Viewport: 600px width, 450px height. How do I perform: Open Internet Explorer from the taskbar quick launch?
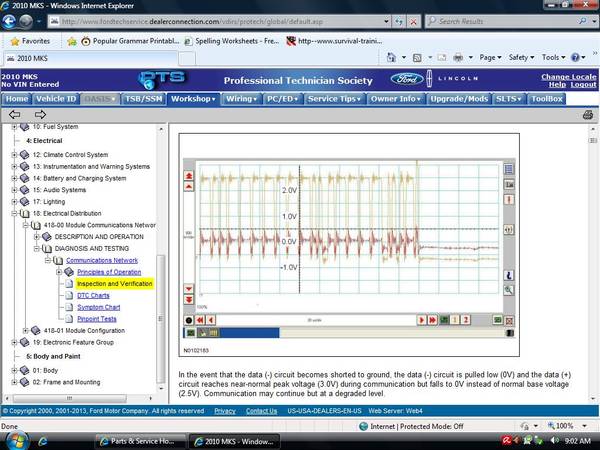(x=43, y=441)
